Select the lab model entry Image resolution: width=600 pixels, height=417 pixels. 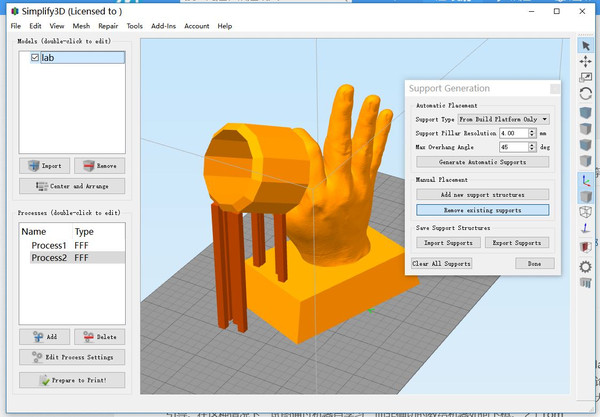82,58
